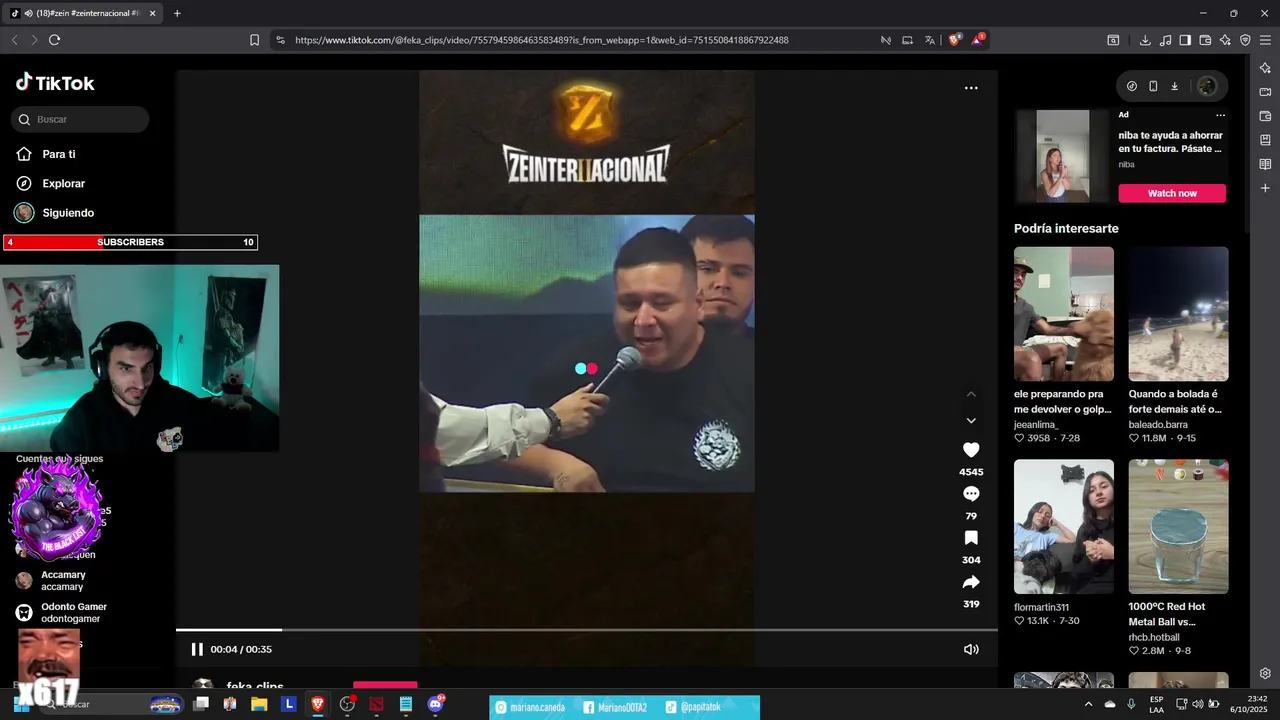The width and height of the screenshot is (1280, 720).
Task: Open the browser hamburger main menu
Action: coord(1265,40)
